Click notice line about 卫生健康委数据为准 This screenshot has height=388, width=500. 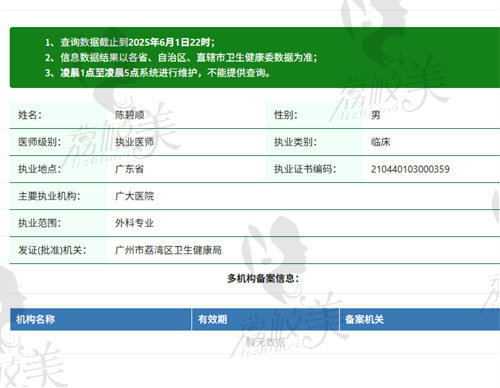click(x=181, y=58)
